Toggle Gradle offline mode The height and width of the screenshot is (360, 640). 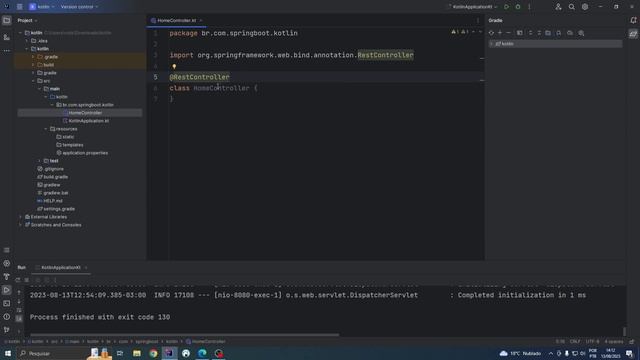[570, 33]
